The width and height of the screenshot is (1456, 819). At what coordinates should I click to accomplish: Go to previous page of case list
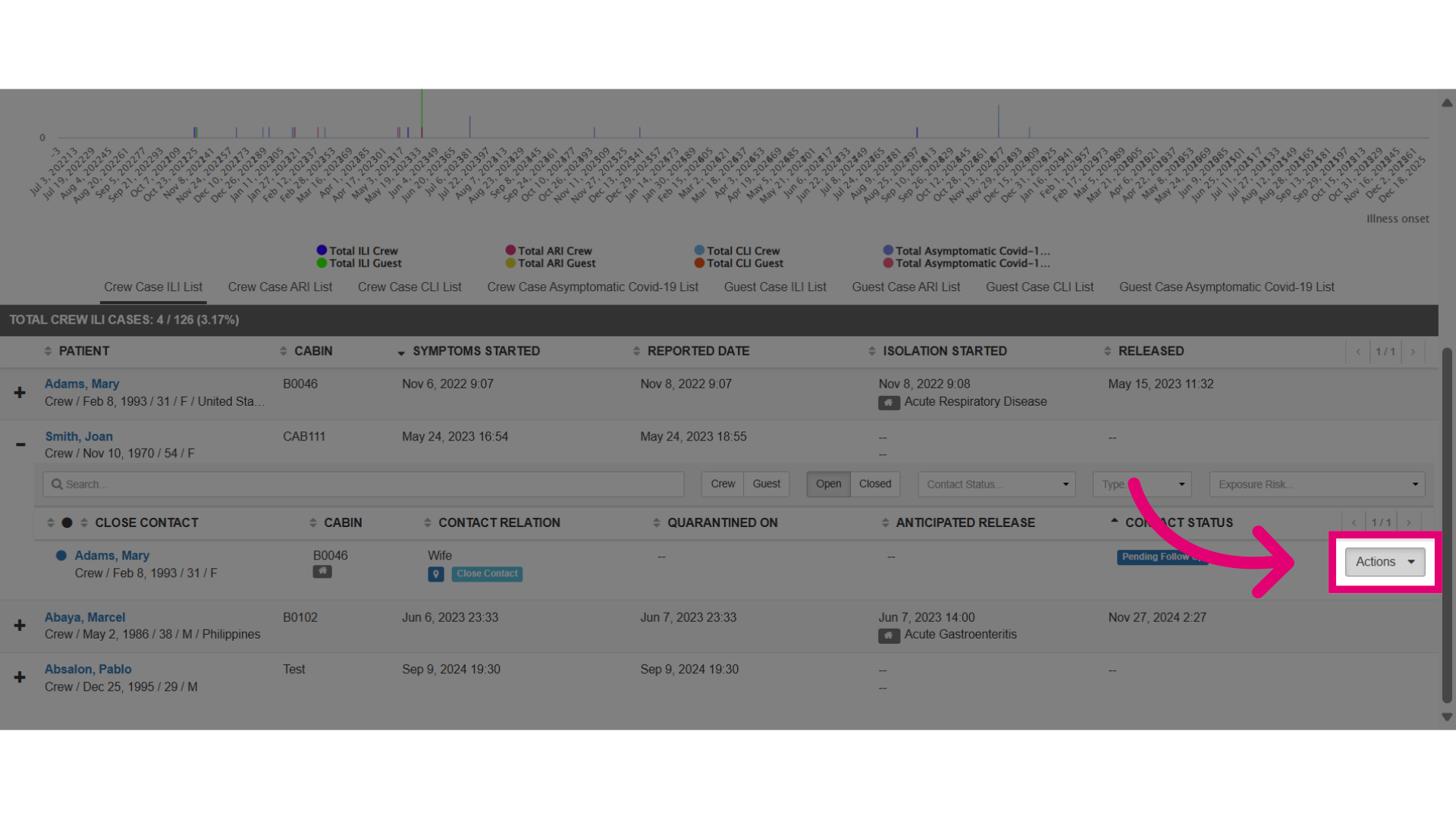pos(1358,352)
